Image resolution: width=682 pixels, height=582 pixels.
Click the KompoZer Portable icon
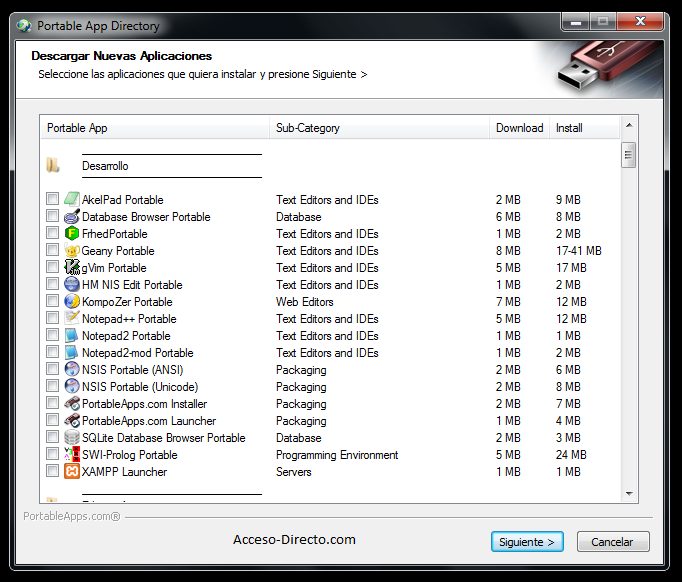[x=72, y=301]
